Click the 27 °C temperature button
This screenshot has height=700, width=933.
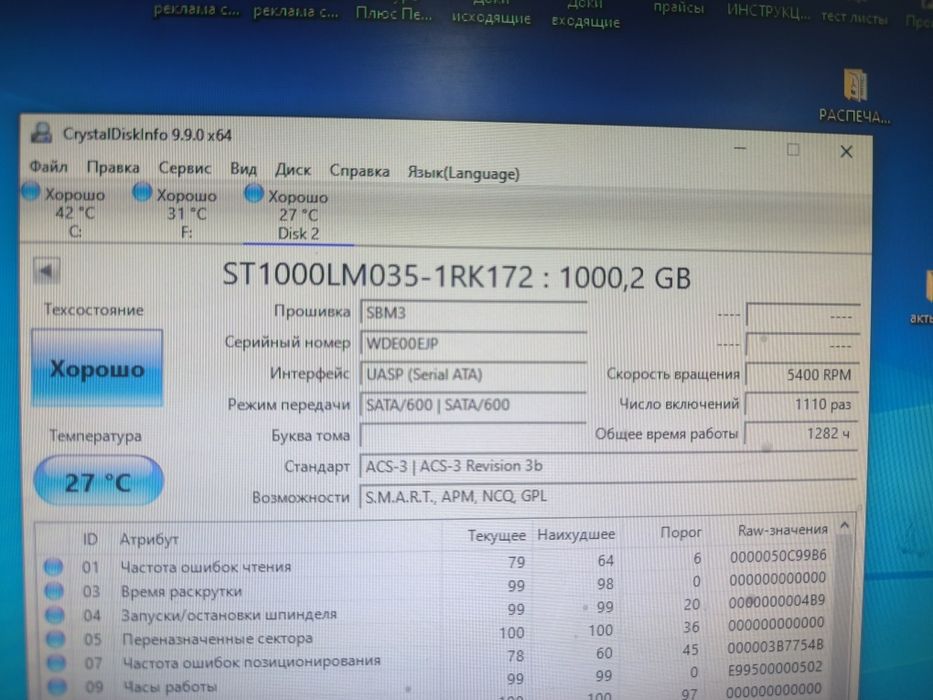98,482
